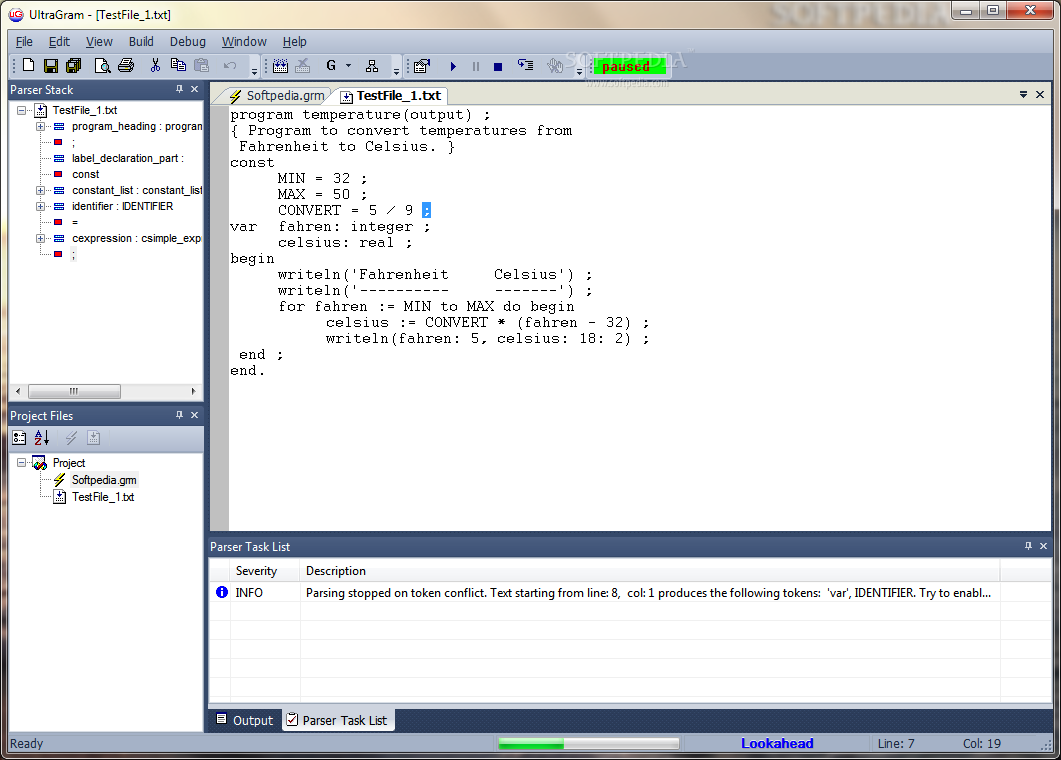Pin the Parser Stack panel
1061x760 pixels.
(x=179, y=89)
